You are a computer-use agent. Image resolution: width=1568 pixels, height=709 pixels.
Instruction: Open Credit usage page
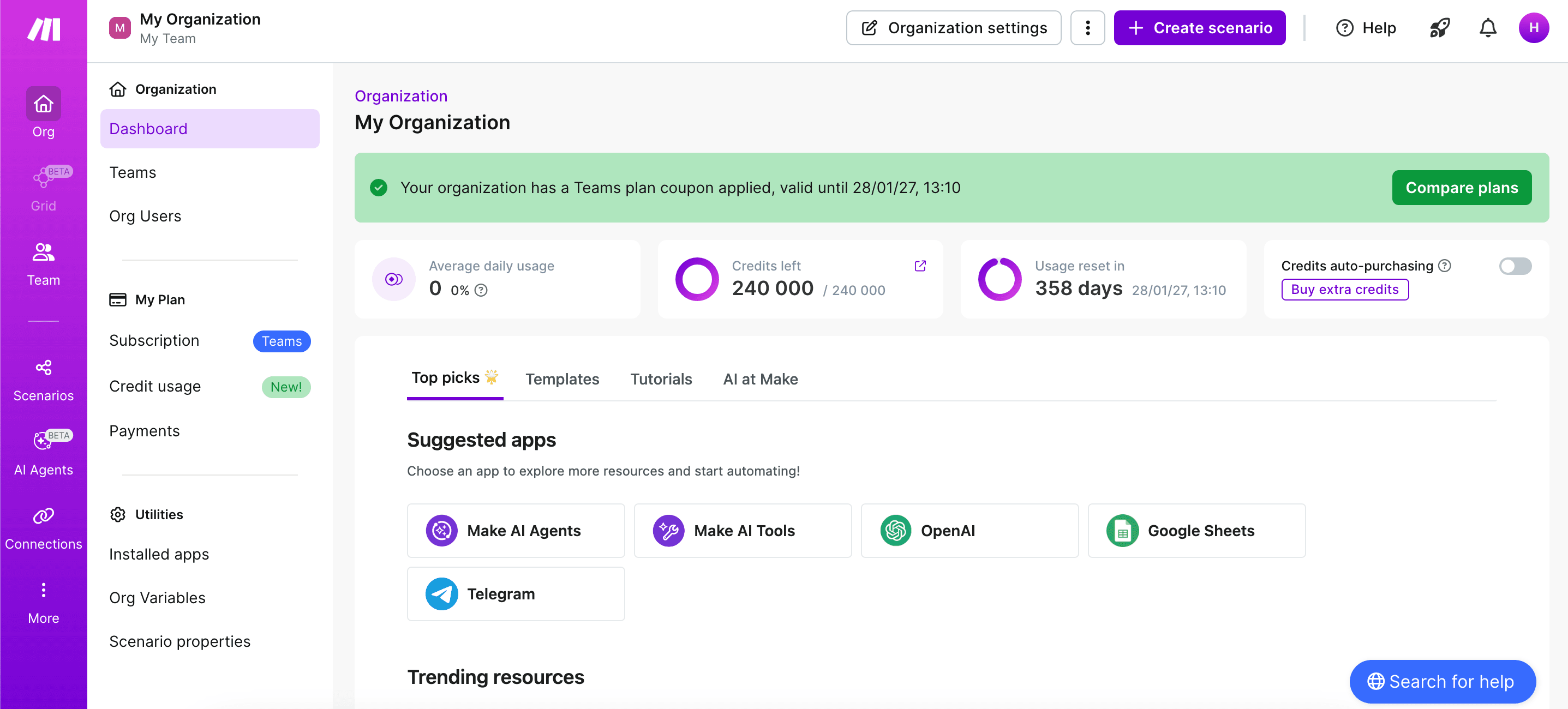pyautogui.click(x=210, y=387)
